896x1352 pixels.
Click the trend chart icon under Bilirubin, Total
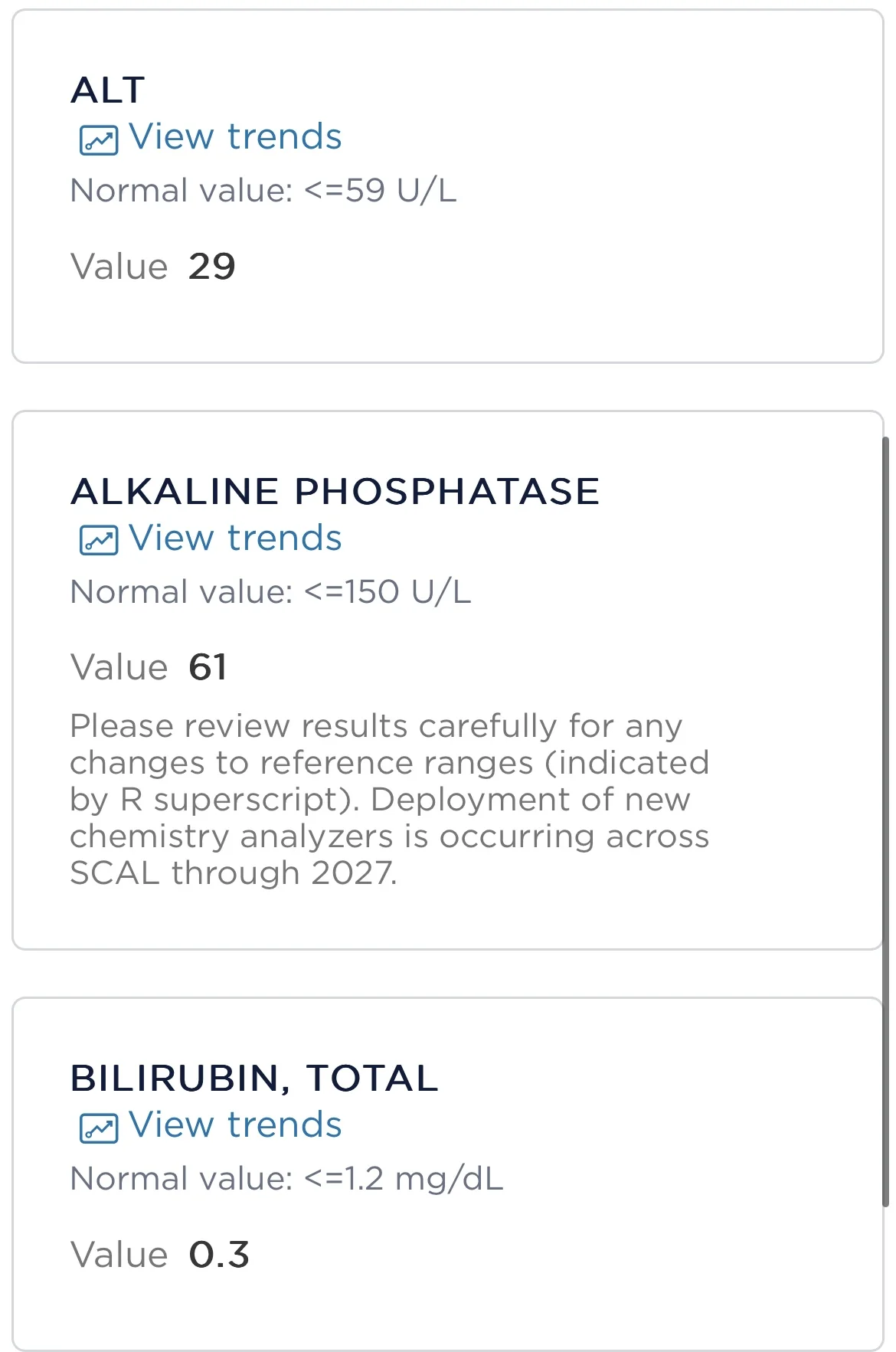click(x=99, y=1128)
